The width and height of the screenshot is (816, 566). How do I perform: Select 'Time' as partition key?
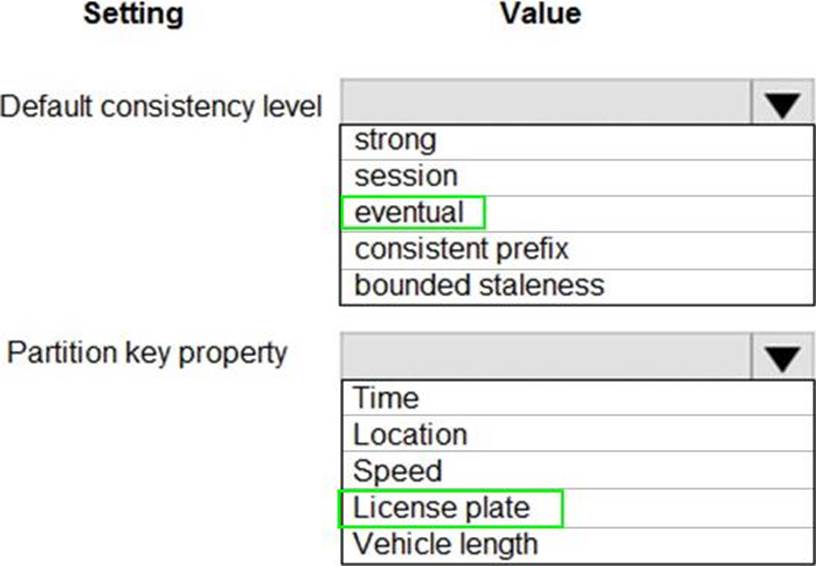[386, 398]
